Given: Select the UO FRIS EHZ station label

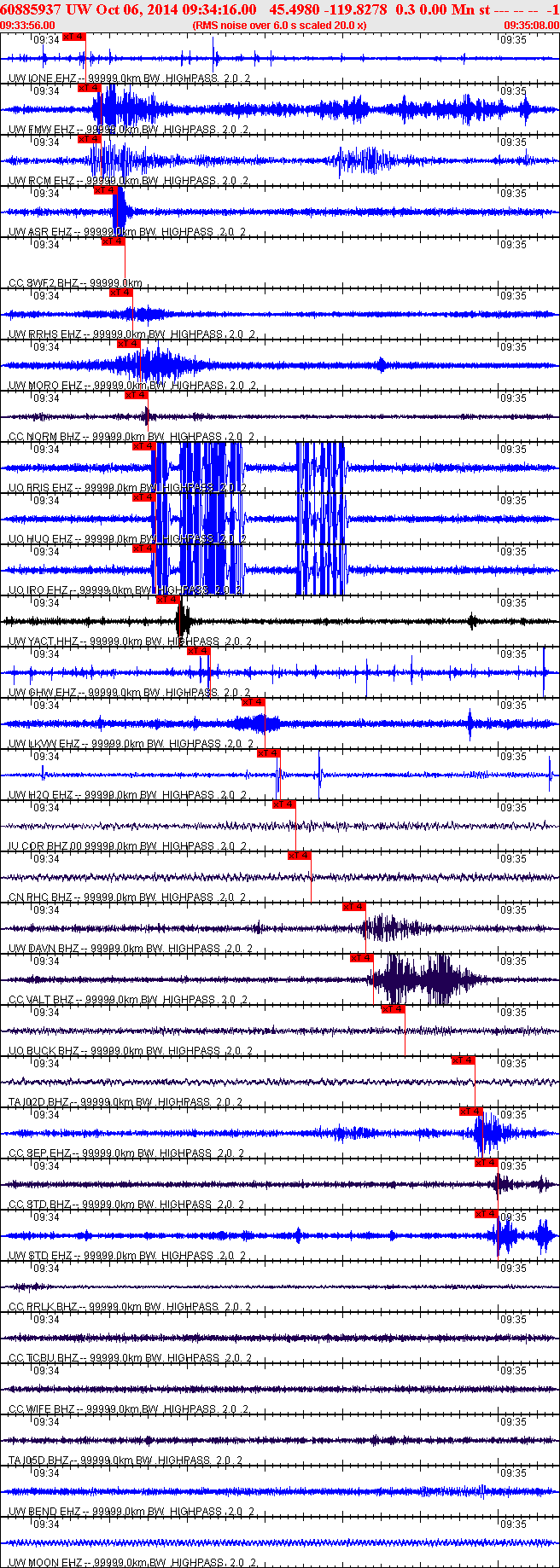Looking at the screenshot, I should pyautogui.click(x=43, y=488).
